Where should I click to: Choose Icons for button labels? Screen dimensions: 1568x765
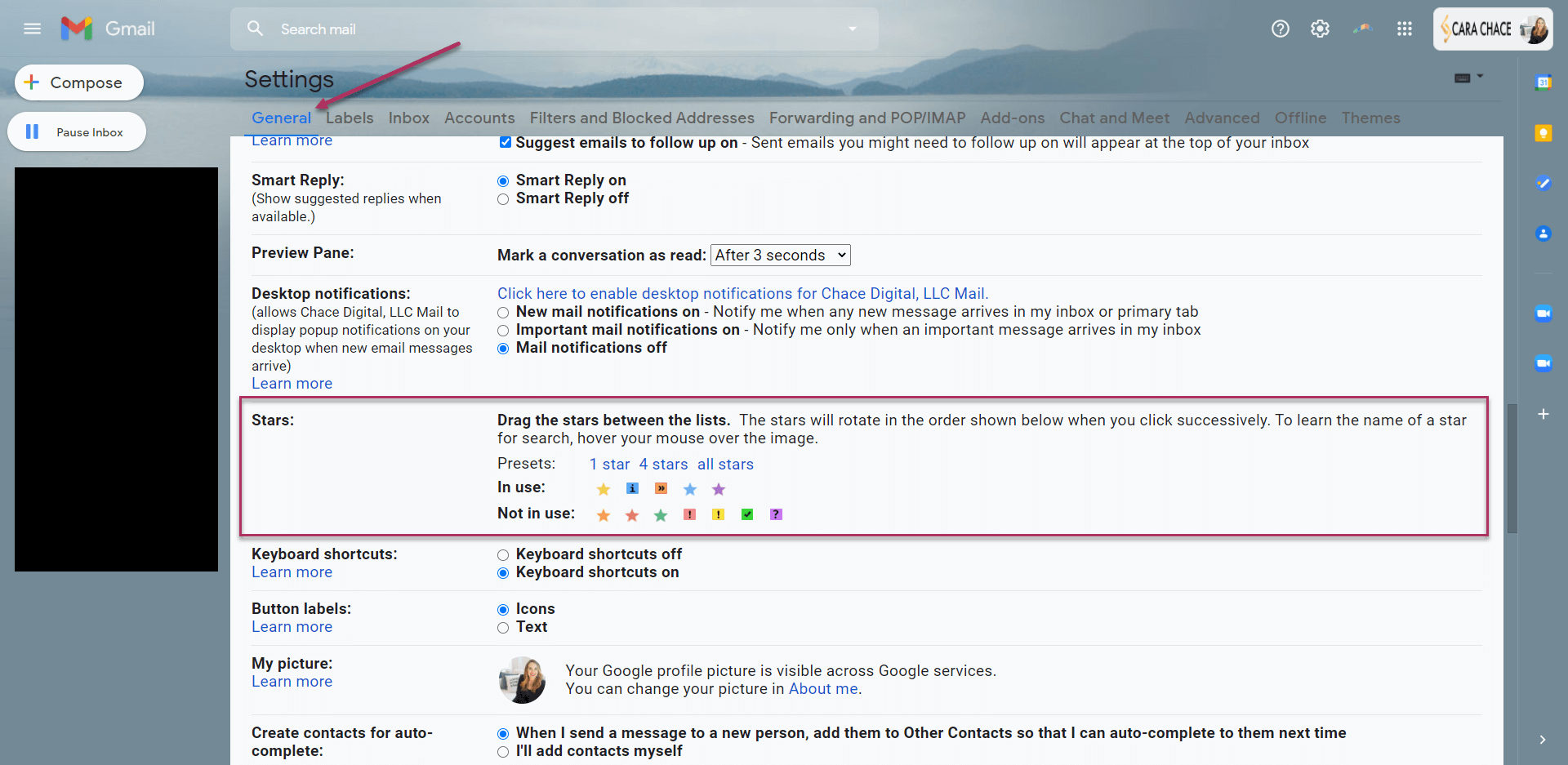tap(503, 610)
